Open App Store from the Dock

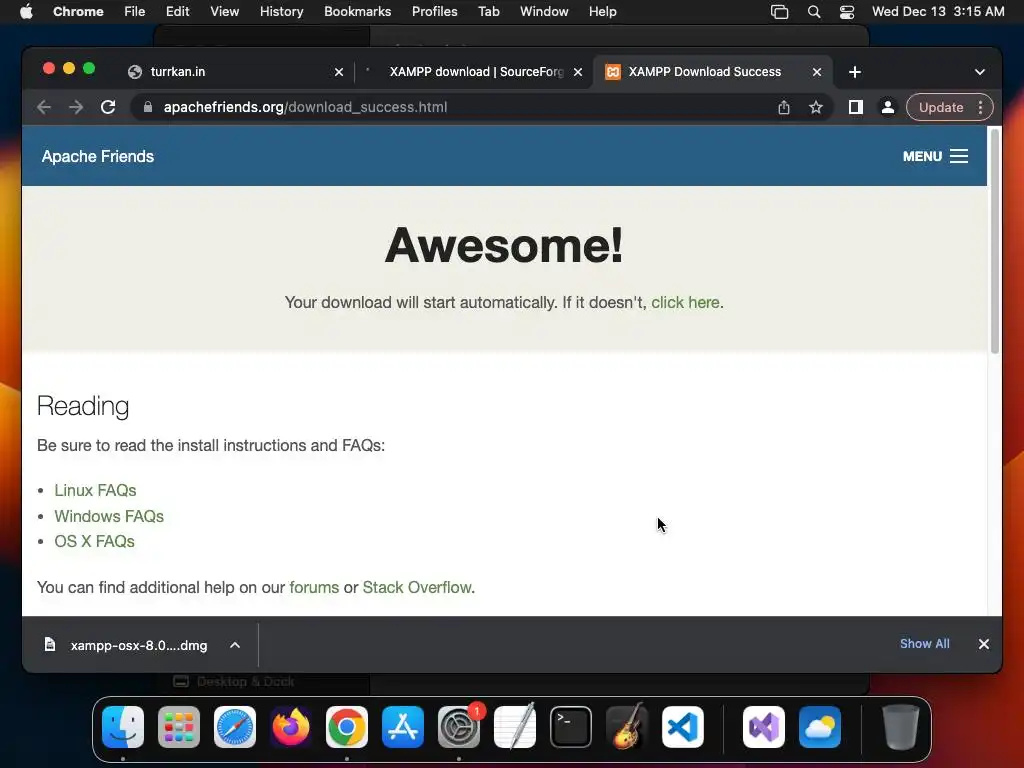point(403,727)
